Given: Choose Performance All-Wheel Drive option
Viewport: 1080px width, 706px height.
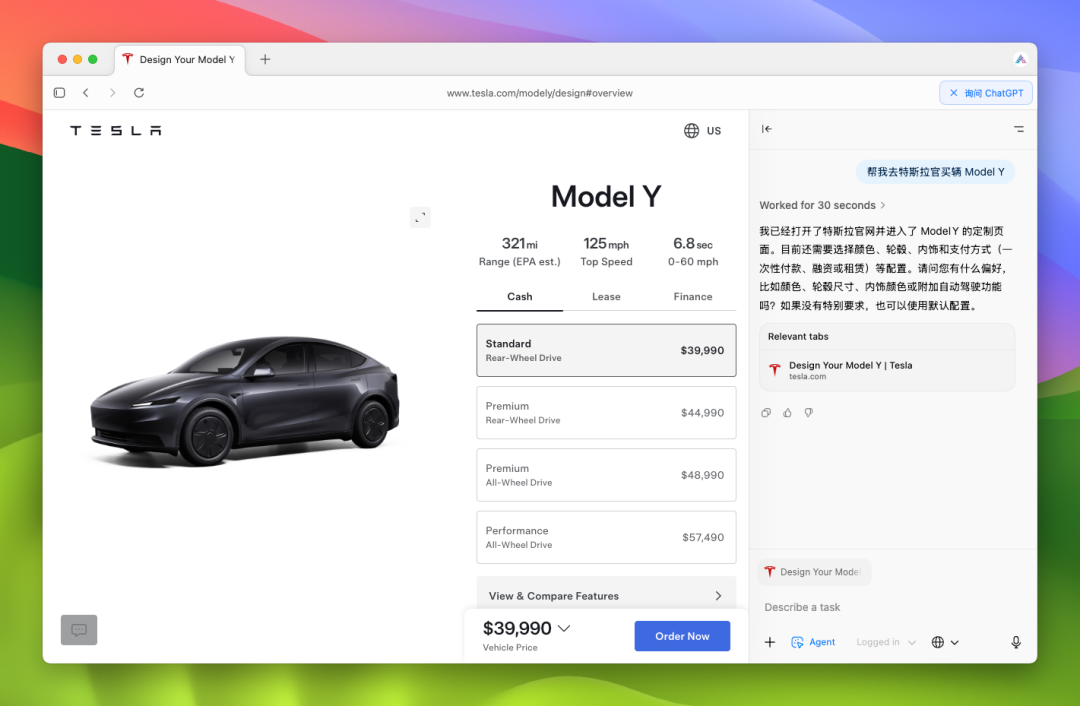Looking at the screenshot, I should 606,537.
